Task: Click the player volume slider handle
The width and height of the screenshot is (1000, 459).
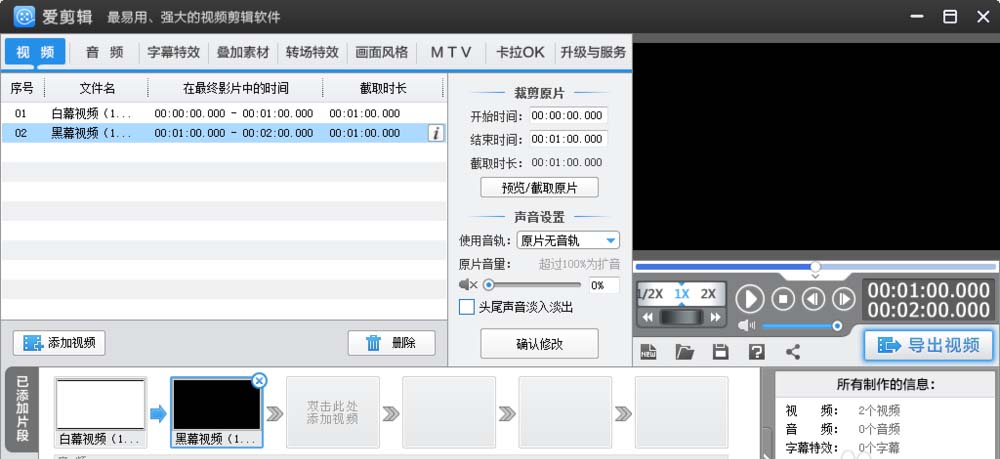Action: (x=837, y=326)
